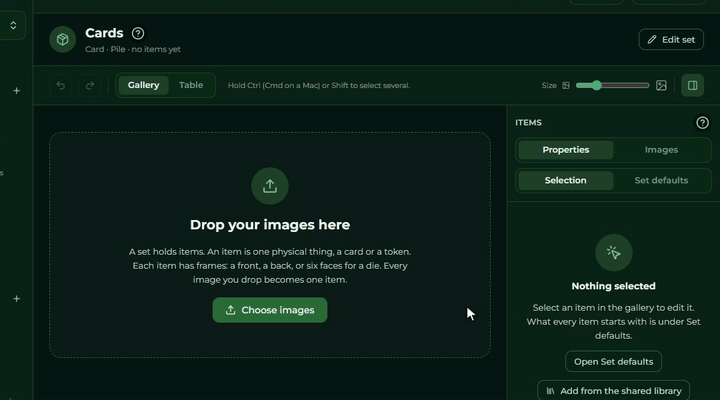Screen dimensions: 720x400
Task: Click the 'Hold Ctrl (Cmd on a Mac)' hint text
Action: pos(319,85)
